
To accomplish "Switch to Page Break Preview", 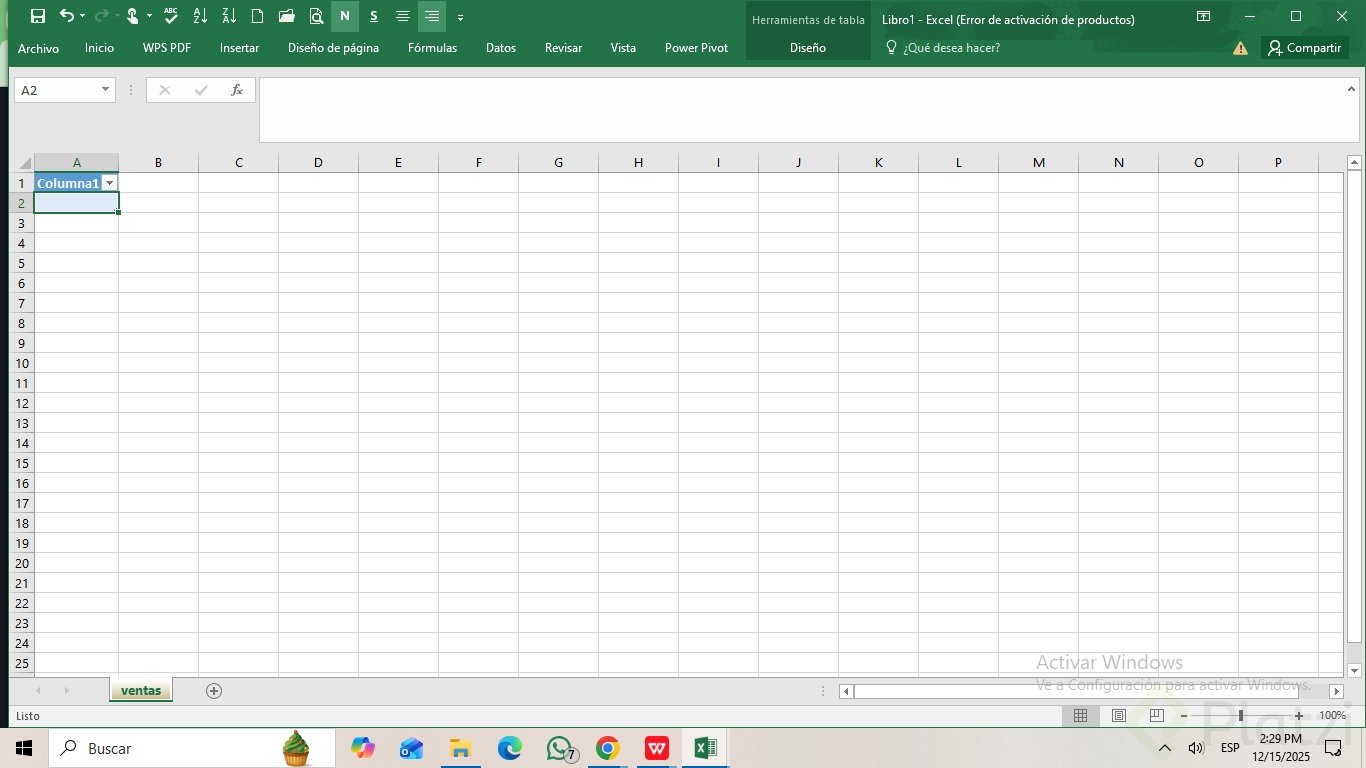I will 1157,716.
